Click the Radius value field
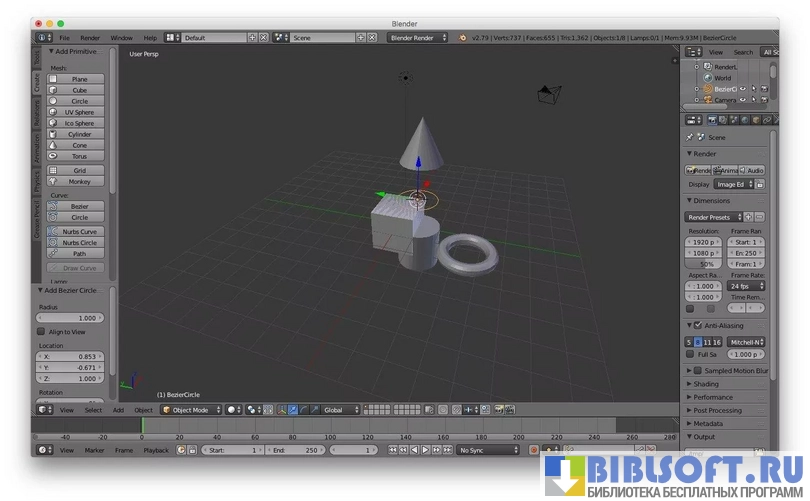 [x=75, y=318]
